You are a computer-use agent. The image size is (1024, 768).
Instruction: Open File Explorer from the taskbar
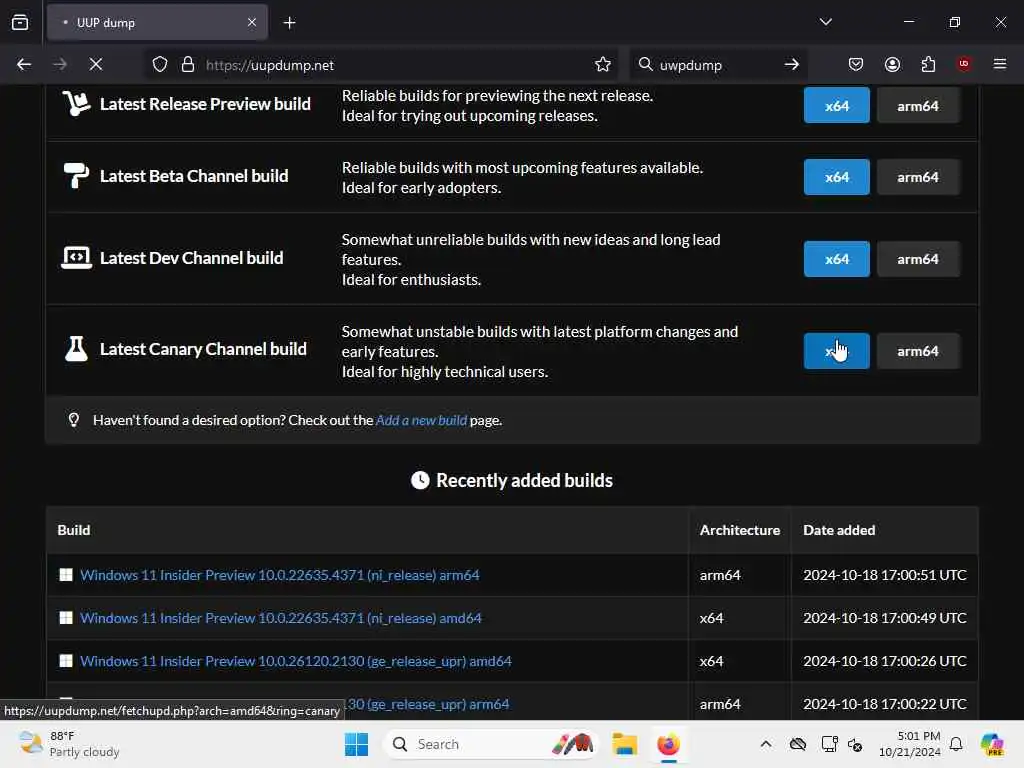tap(624, 744)
